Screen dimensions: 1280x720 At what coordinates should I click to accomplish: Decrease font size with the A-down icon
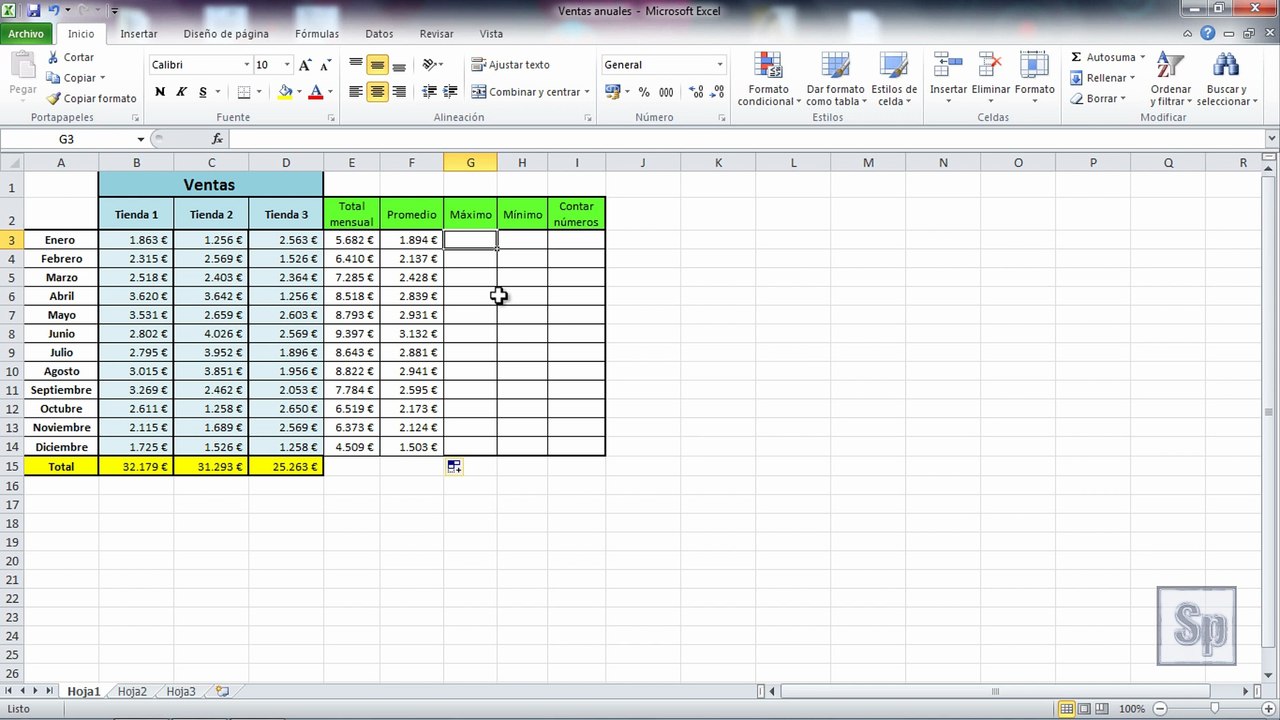[325, 65]
